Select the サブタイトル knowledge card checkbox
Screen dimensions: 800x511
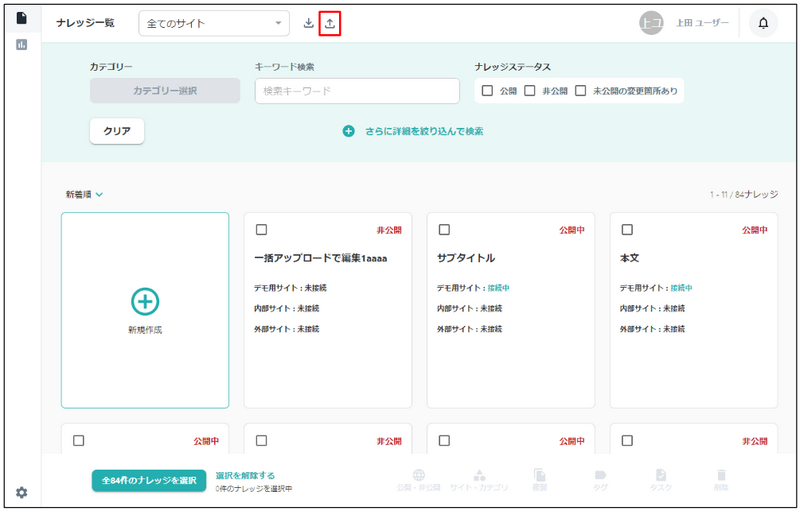[x=444, y=230]
